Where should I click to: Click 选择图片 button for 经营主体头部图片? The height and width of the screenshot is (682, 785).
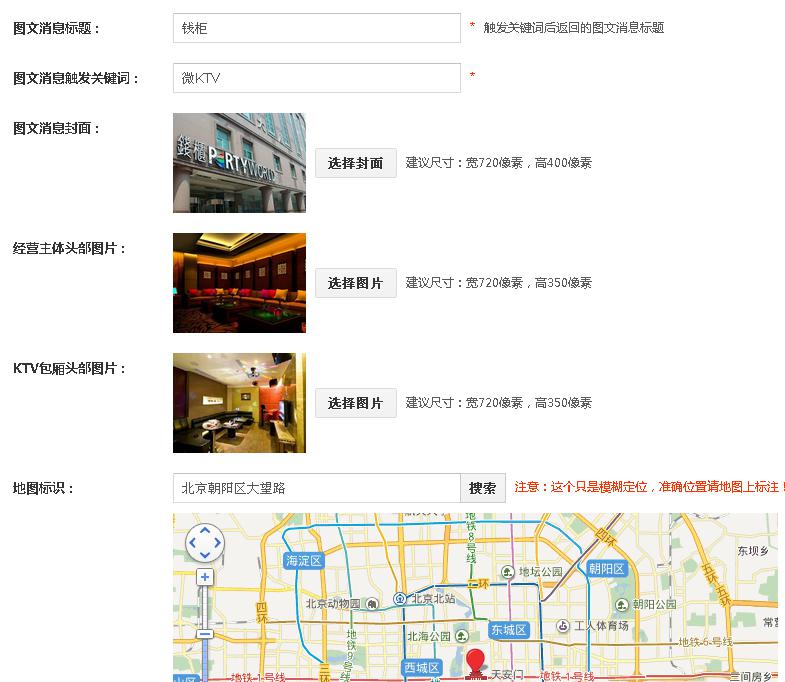(355, 283)
